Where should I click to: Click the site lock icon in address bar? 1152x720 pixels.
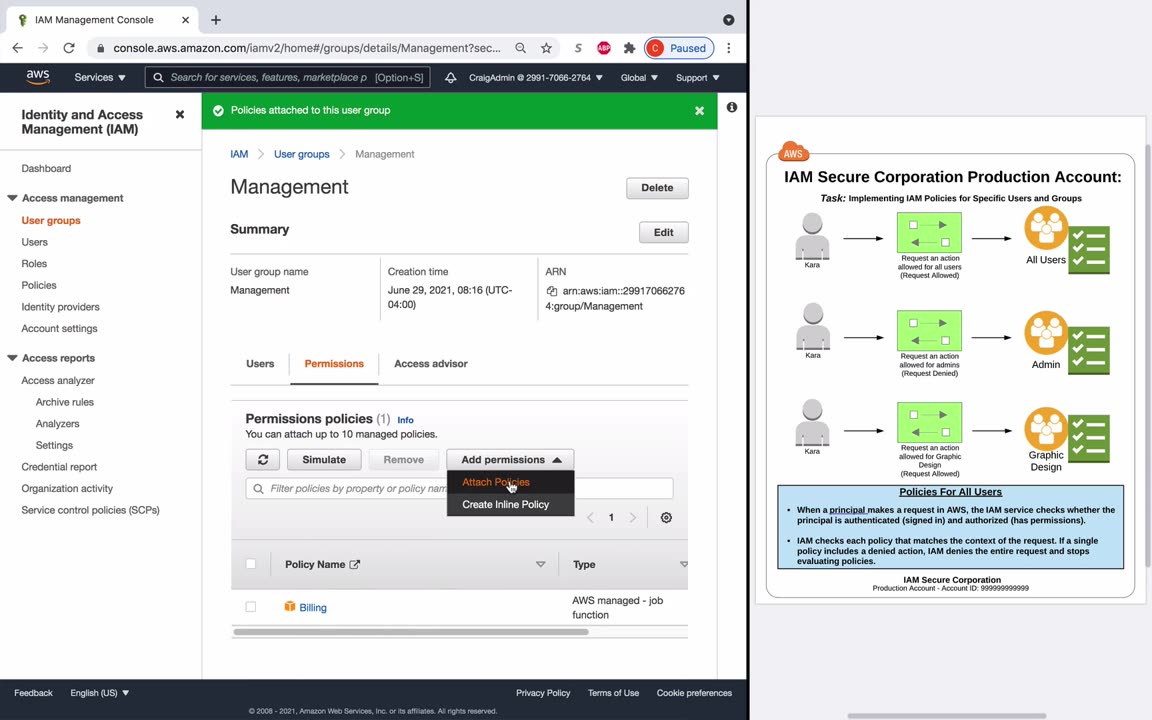100,48
